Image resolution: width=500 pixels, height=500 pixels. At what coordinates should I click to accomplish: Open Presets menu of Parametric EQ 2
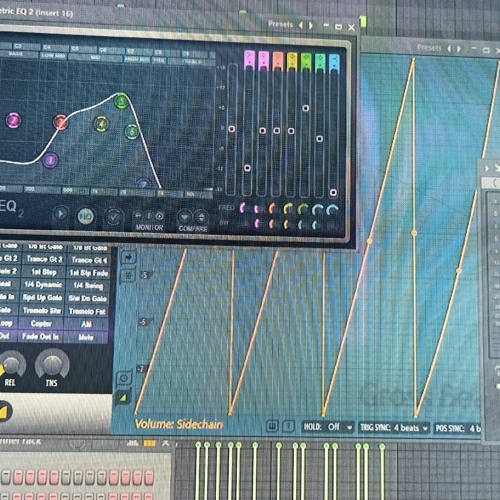(281, 24)
